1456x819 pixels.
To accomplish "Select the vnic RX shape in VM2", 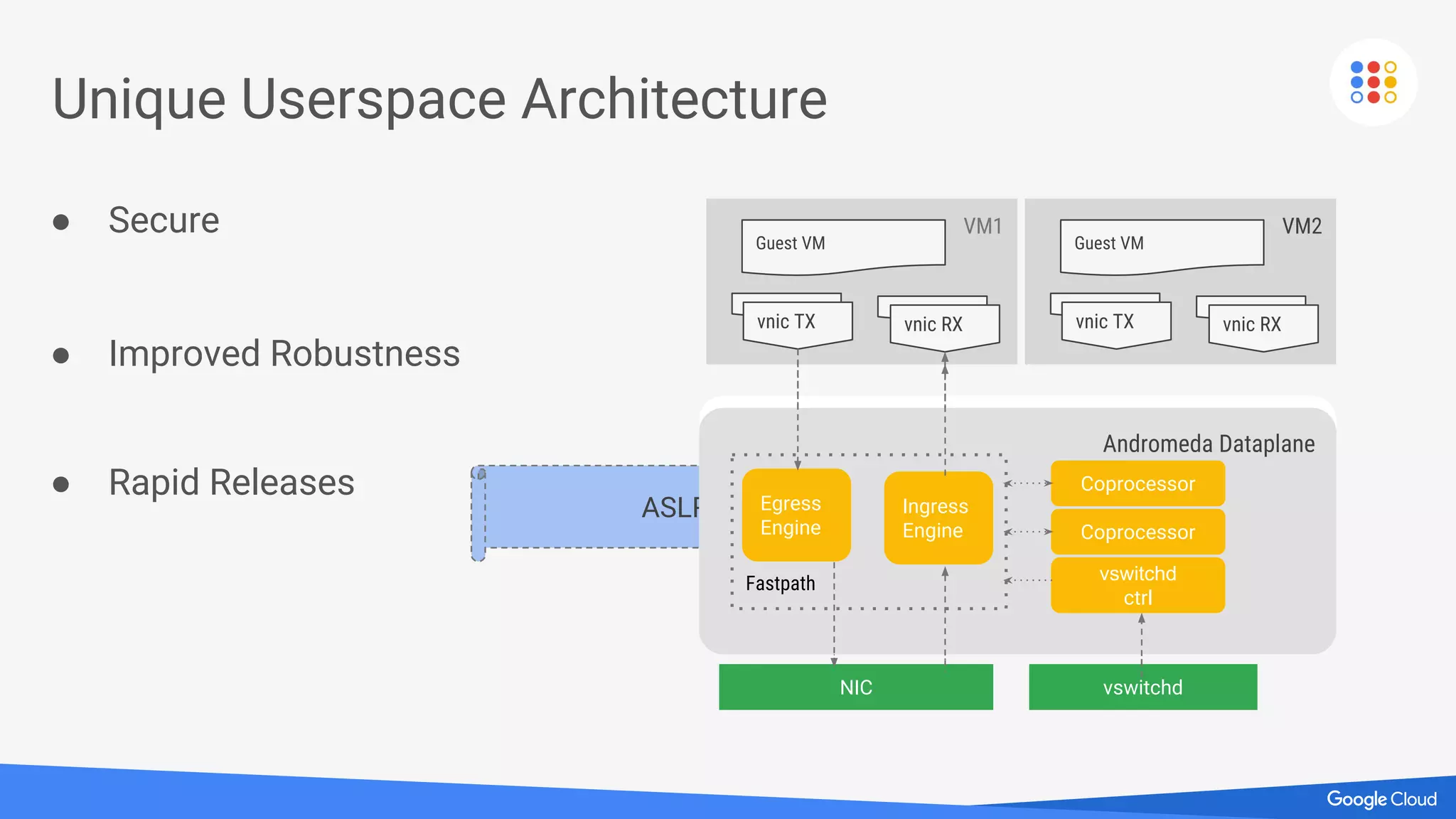I will pyautogui.click(x=1262, y=326).
